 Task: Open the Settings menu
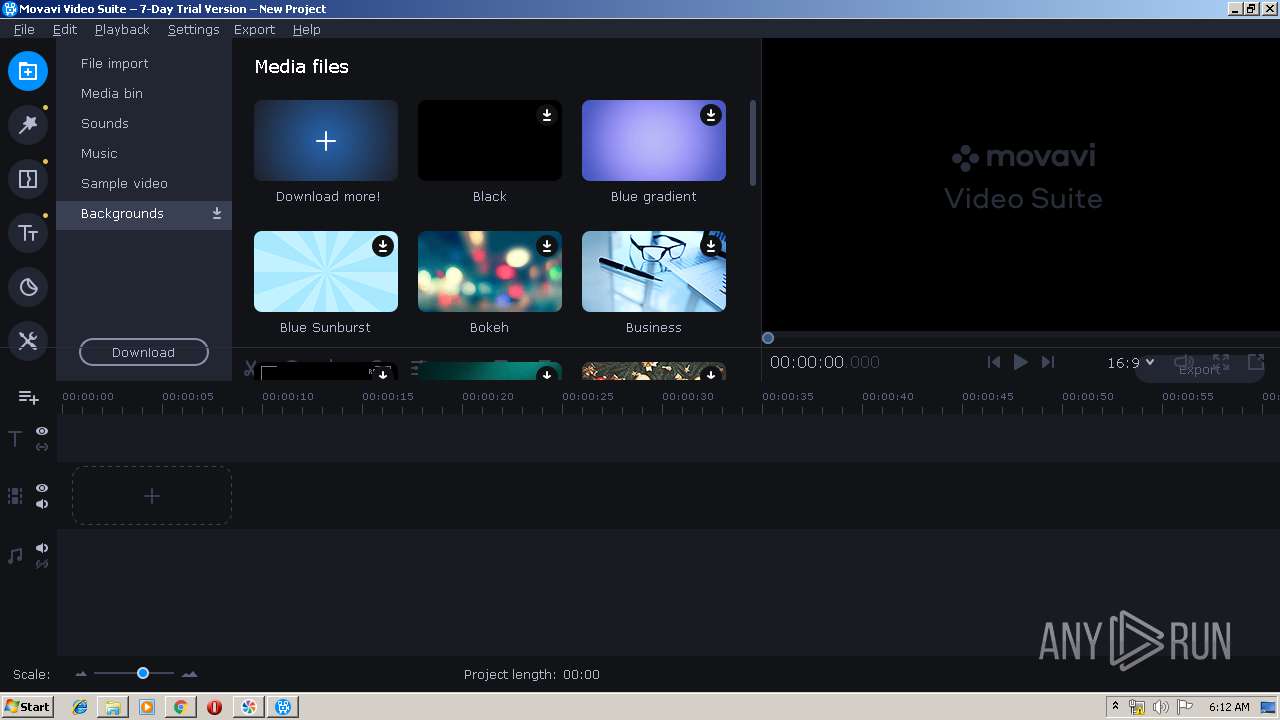point(193,29)
